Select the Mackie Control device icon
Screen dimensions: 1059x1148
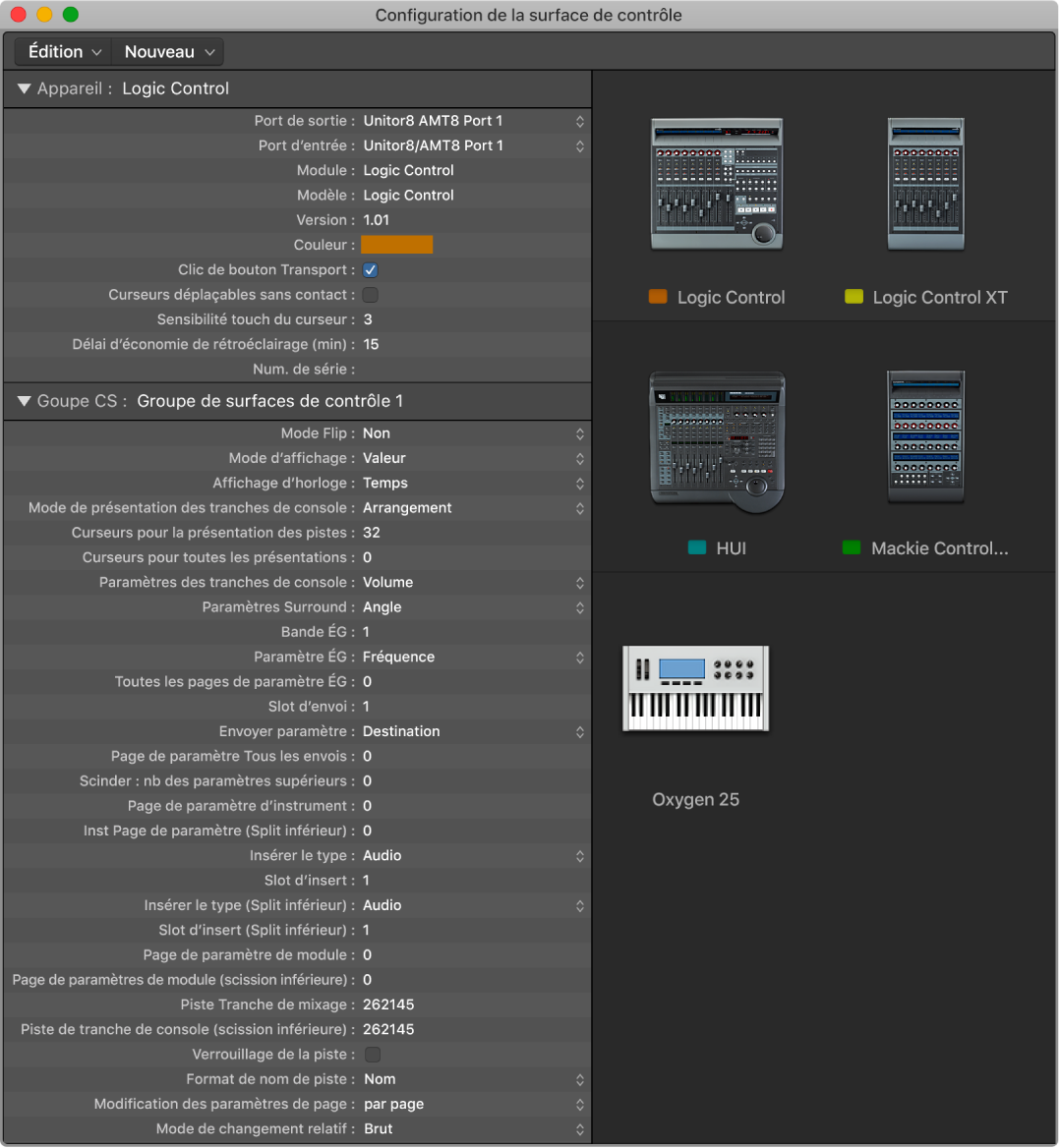pos(925,437)
